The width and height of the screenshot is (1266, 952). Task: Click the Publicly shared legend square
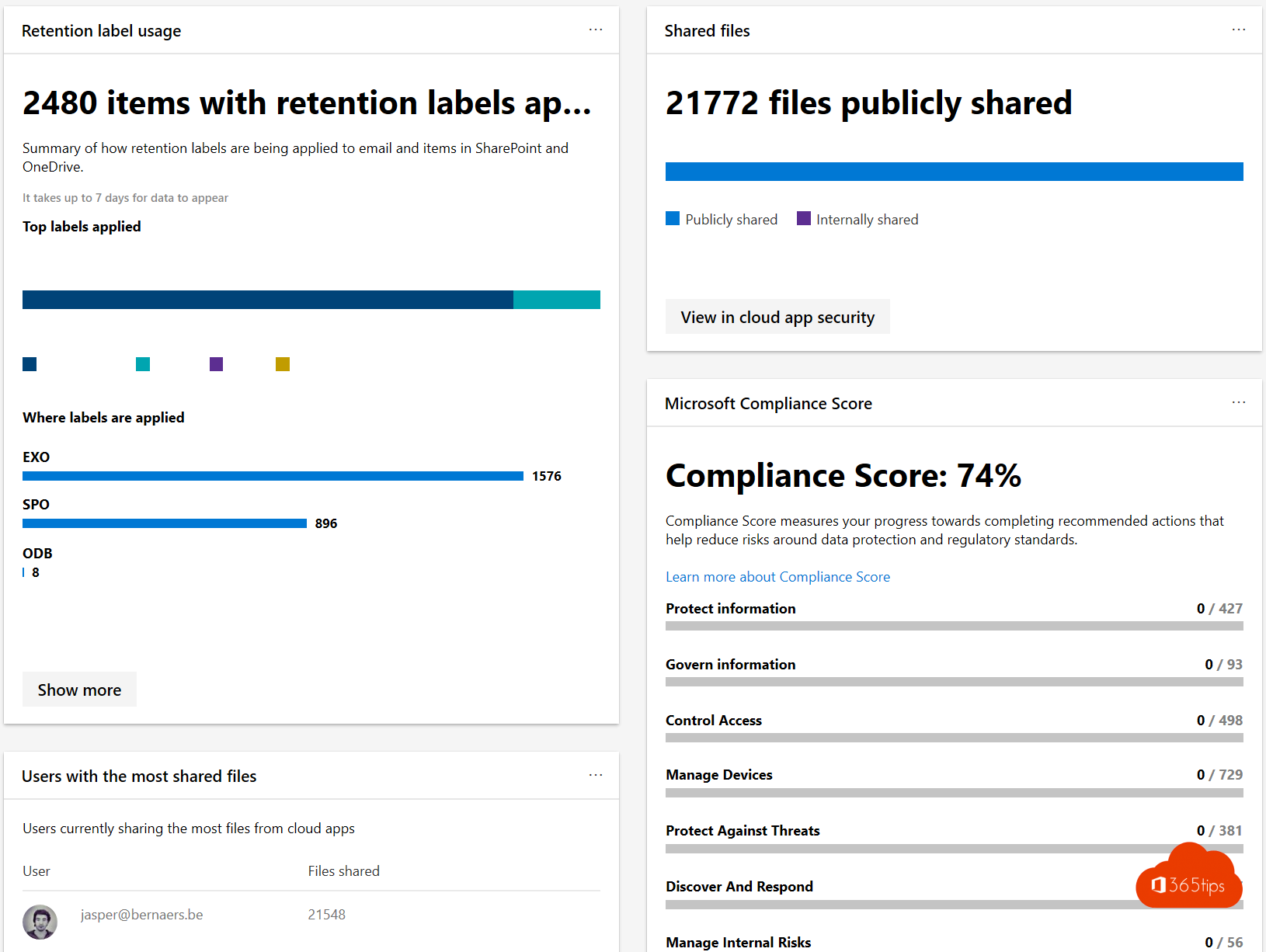click(673, 218)
